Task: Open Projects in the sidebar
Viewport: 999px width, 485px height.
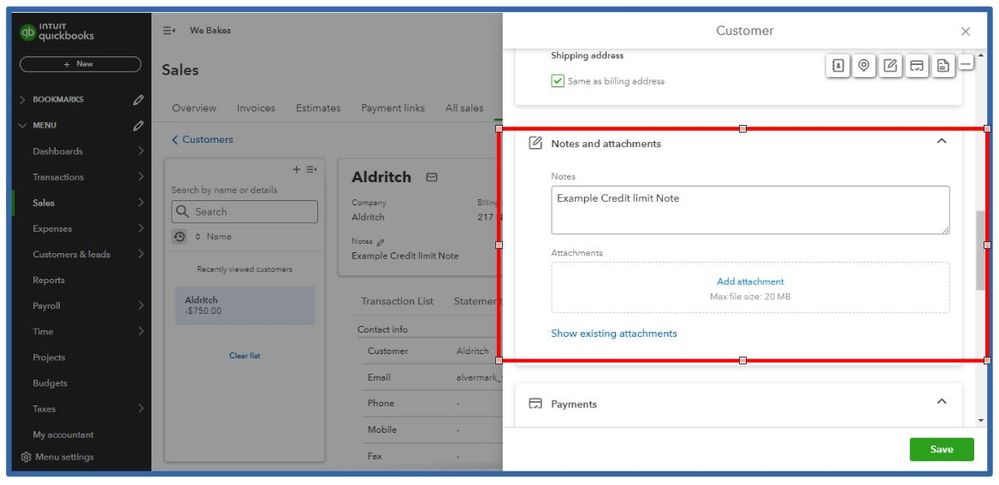Action: point(49,358)
